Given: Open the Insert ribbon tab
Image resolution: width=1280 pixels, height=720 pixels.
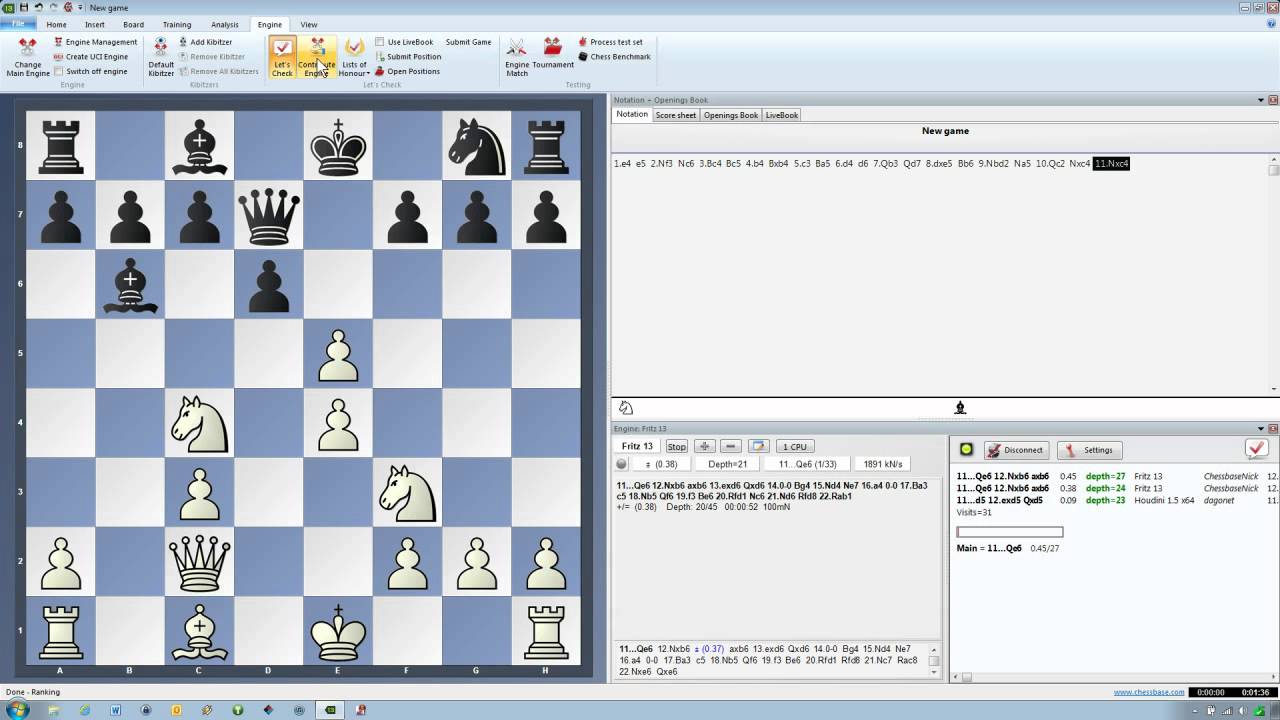Looking at the screenshot, I should (95, 24).
